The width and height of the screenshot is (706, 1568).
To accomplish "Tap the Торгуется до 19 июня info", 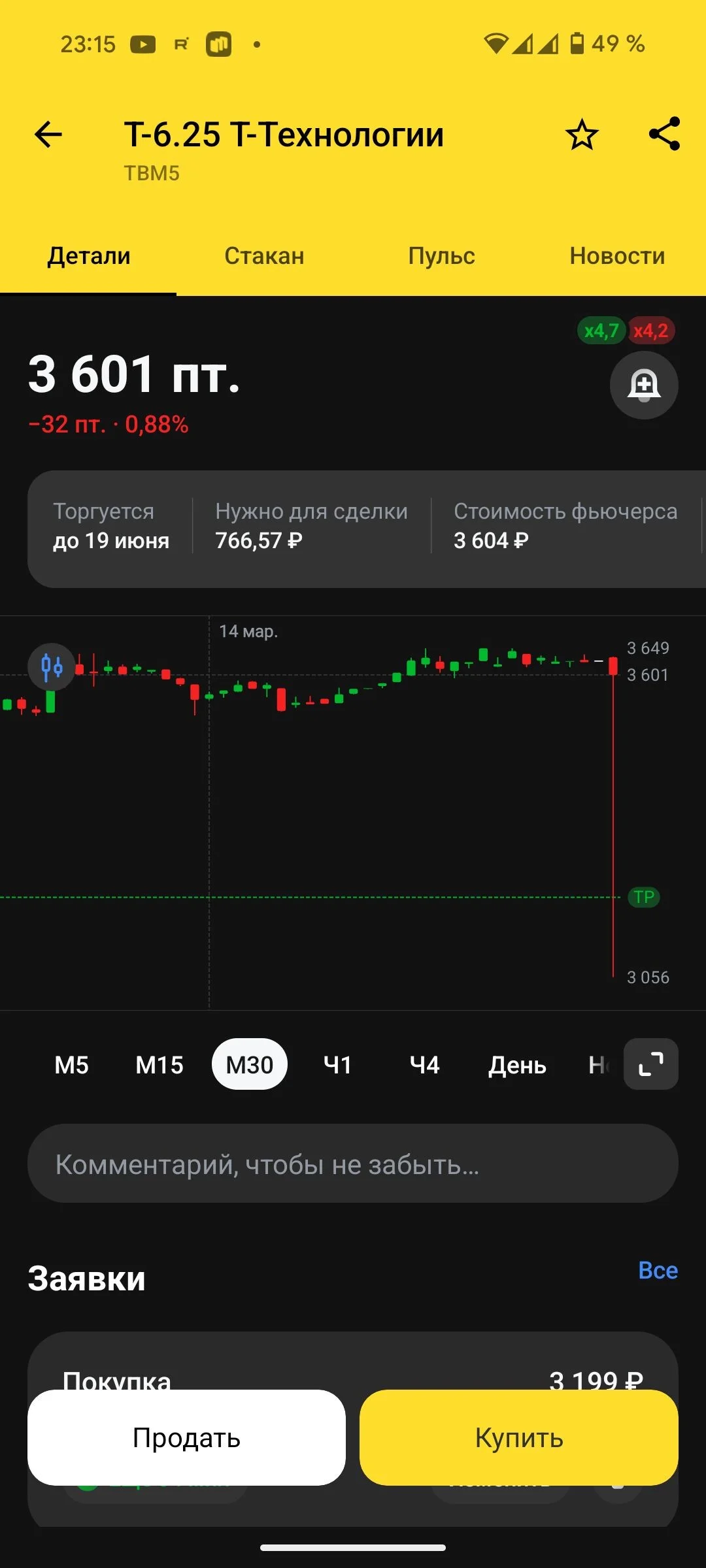I will pyautogui.click(x=111, y=526).
